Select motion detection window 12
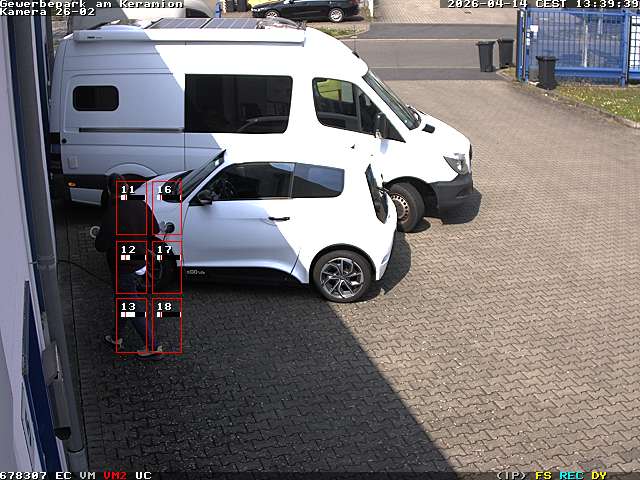 click(131, 267)
